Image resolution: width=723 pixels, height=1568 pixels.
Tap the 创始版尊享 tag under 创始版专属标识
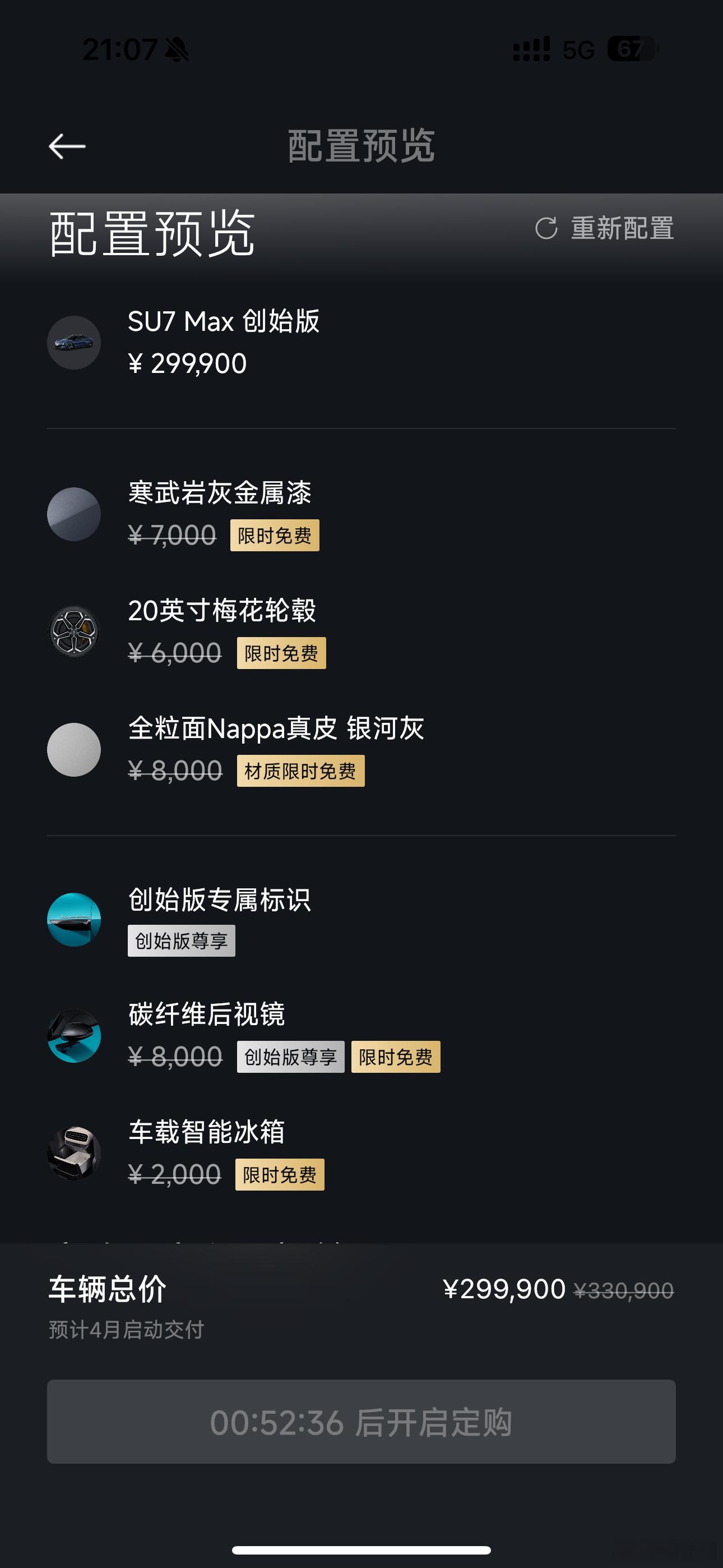[x=182, y=941]
